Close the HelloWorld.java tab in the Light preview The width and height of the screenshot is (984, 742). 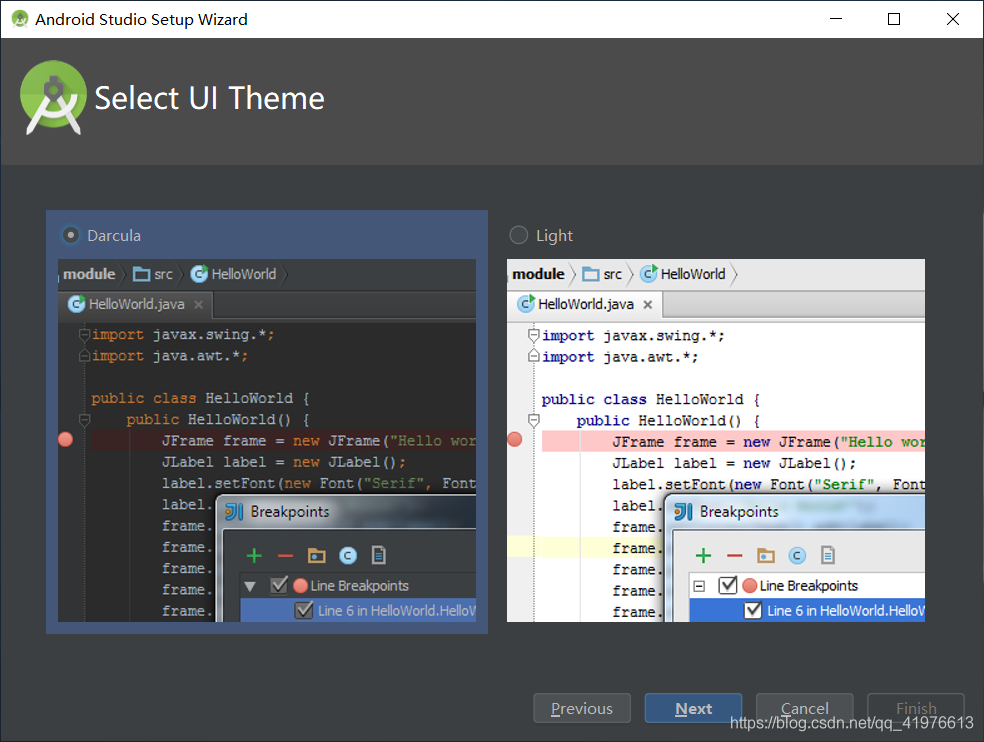tap(648, 304)
